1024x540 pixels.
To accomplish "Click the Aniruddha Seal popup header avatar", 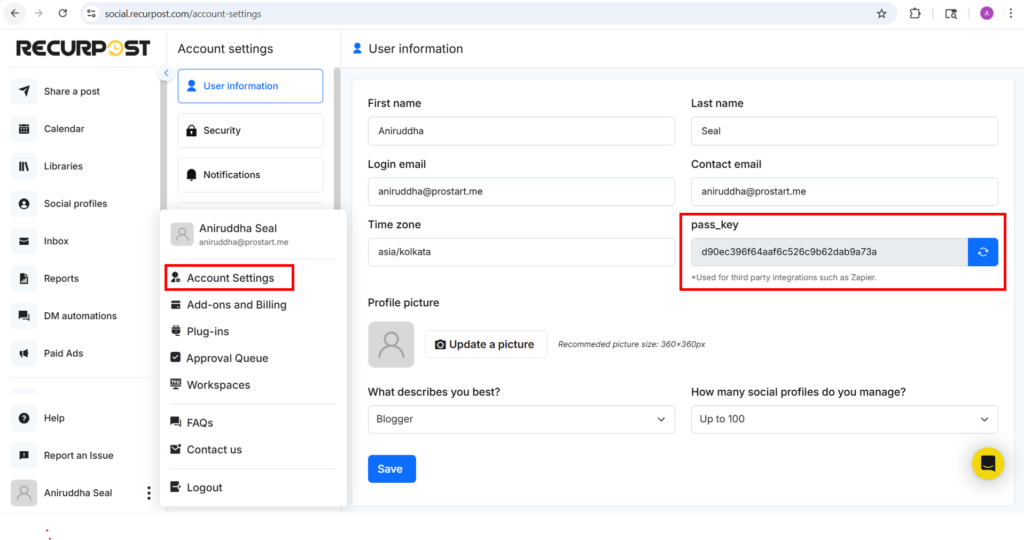I will (182, 234).
